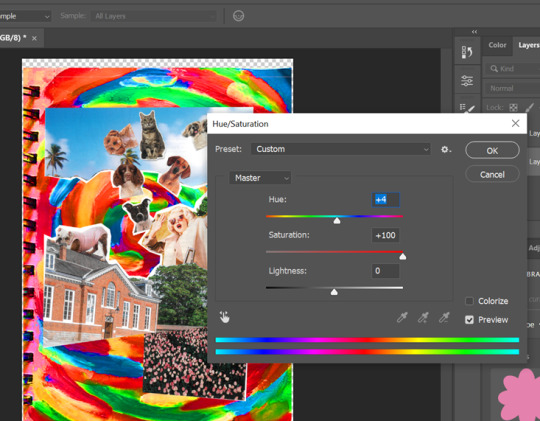Screen dimensions: 540x421
Task: Open the Normal blend mode dropdown
Action: (511, 89)
